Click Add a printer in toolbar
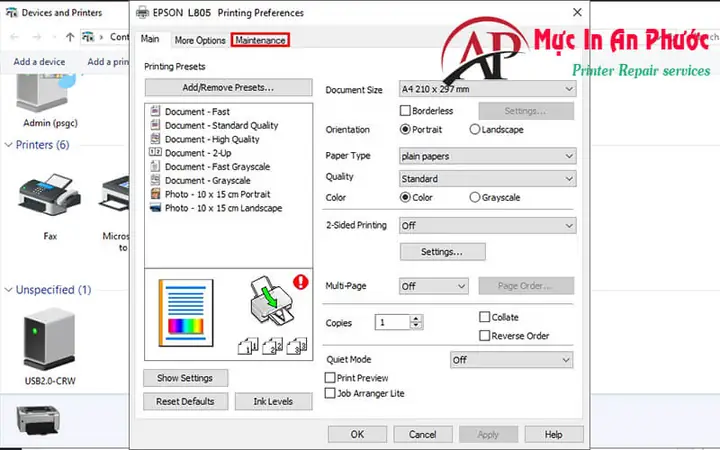The height and width of the screenshot is (450, 720). (108, 62)
